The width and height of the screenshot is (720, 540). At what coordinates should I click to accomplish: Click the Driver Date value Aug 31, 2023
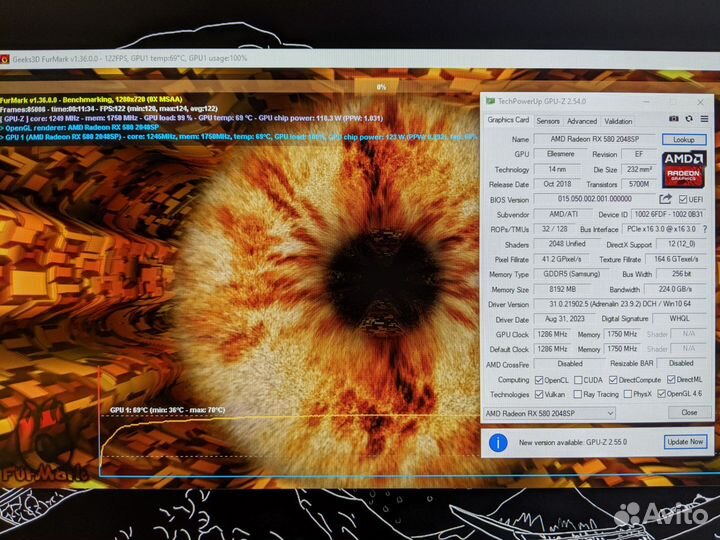click(565, 319)
